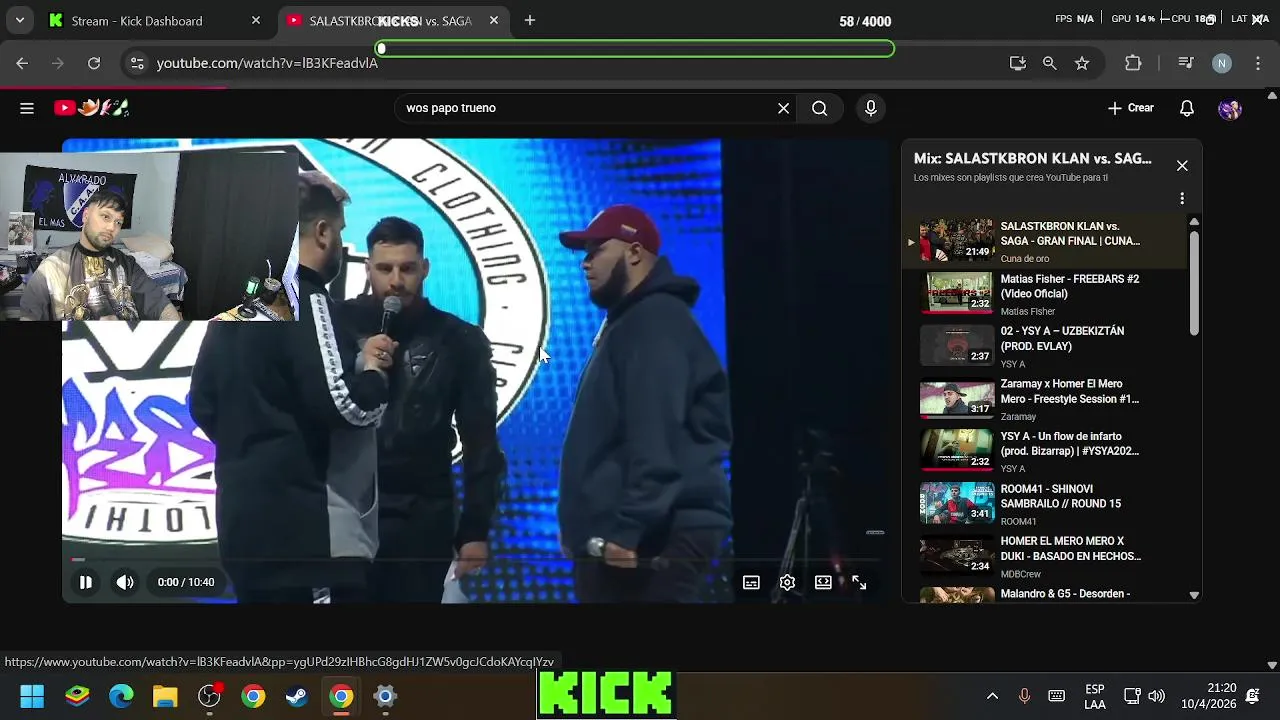Open ESP LAA language switcher

[1095, 696]
